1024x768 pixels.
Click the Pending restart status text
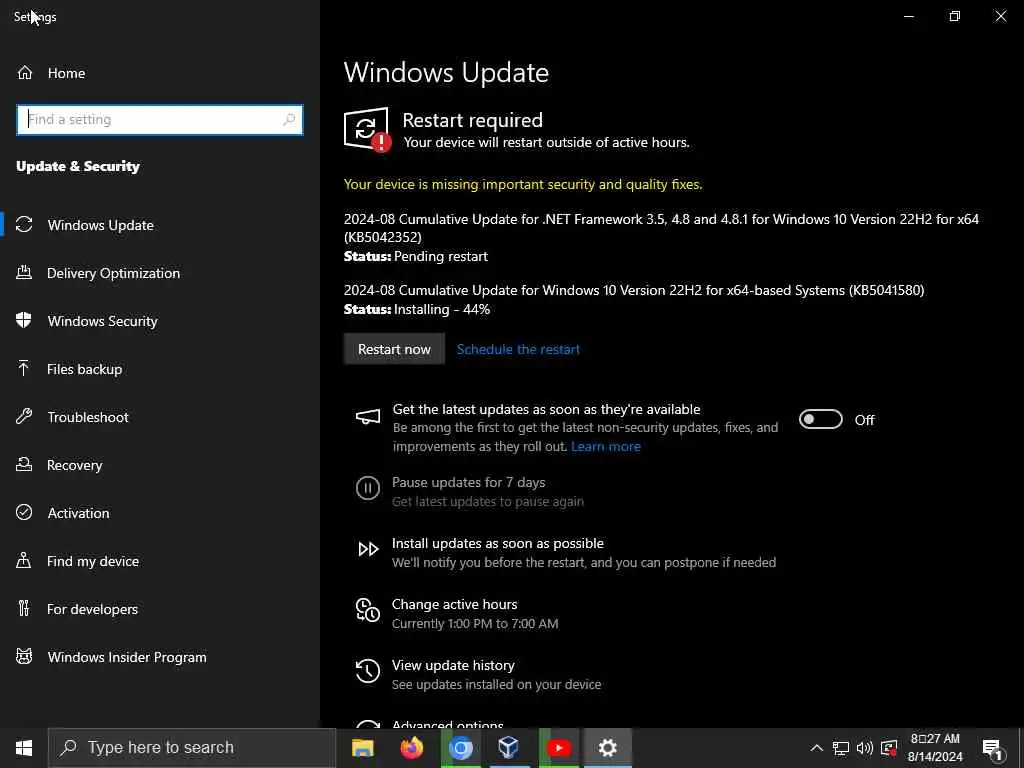click(441, 256)
